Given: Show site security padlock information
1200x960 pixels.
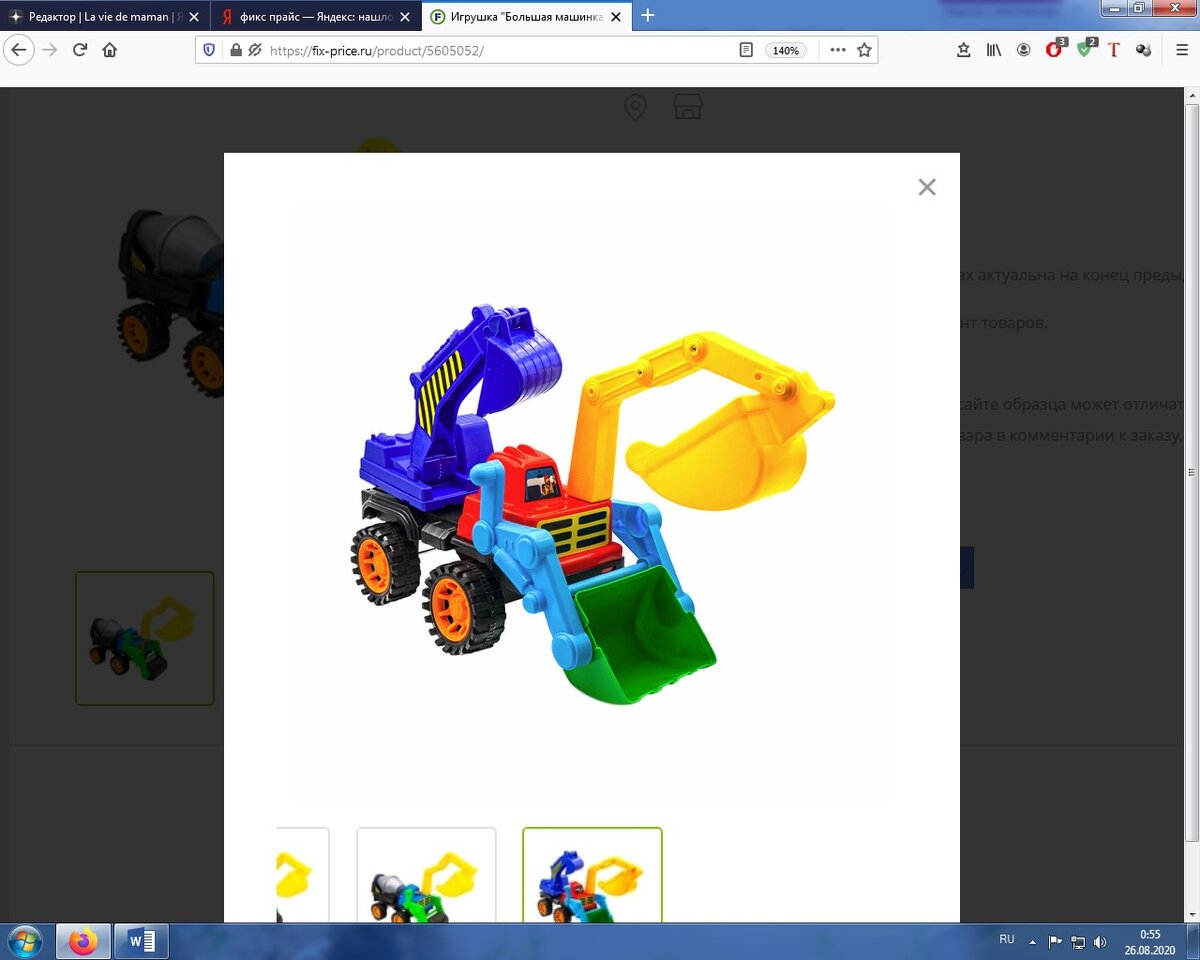Looking at the screenshot, I should [x=236, y=50].
